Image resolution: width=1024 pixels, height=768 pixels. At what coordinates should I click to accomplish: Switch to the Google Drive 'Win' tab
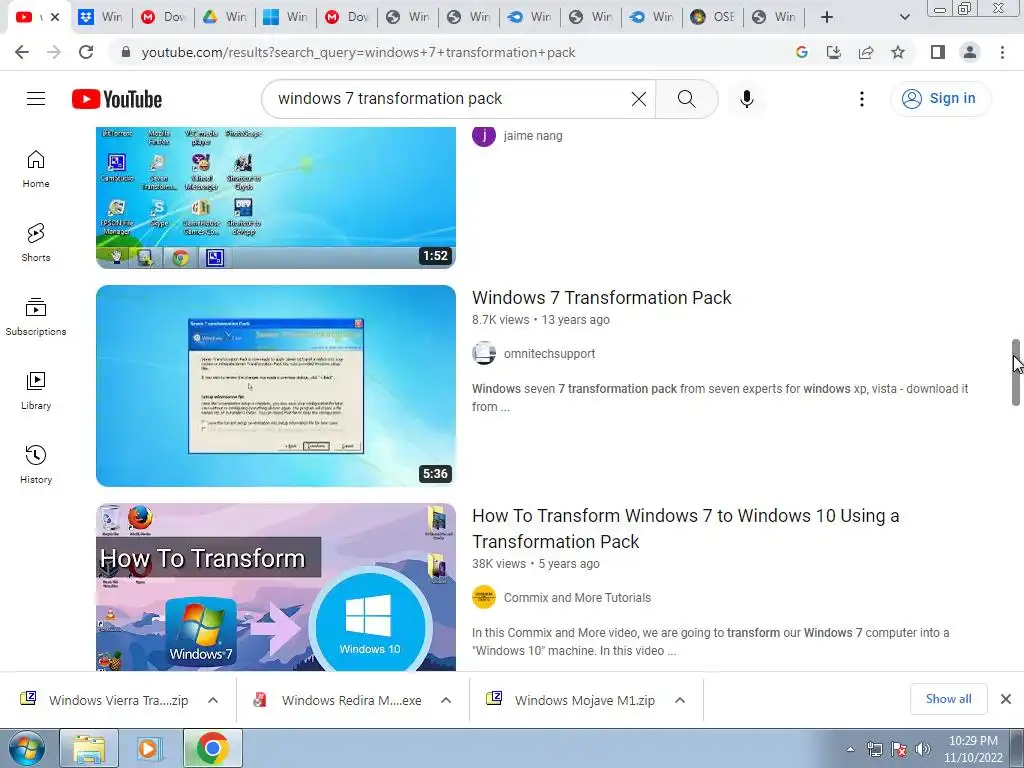pyautogui.click(x=224, y=17)
